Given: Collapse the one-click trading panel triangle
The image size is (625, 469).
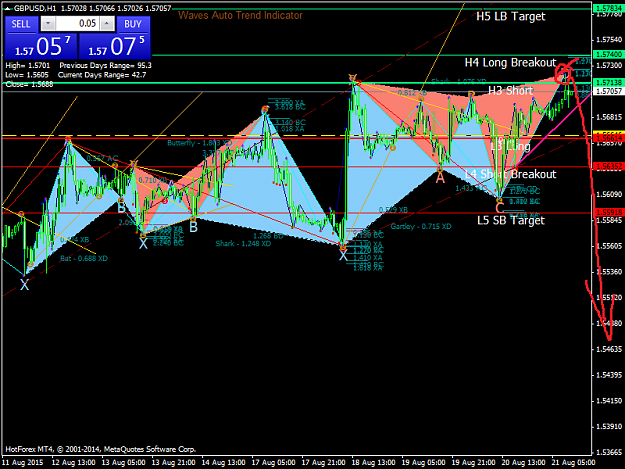Looking at the screenshot, I should click(8, 8).
